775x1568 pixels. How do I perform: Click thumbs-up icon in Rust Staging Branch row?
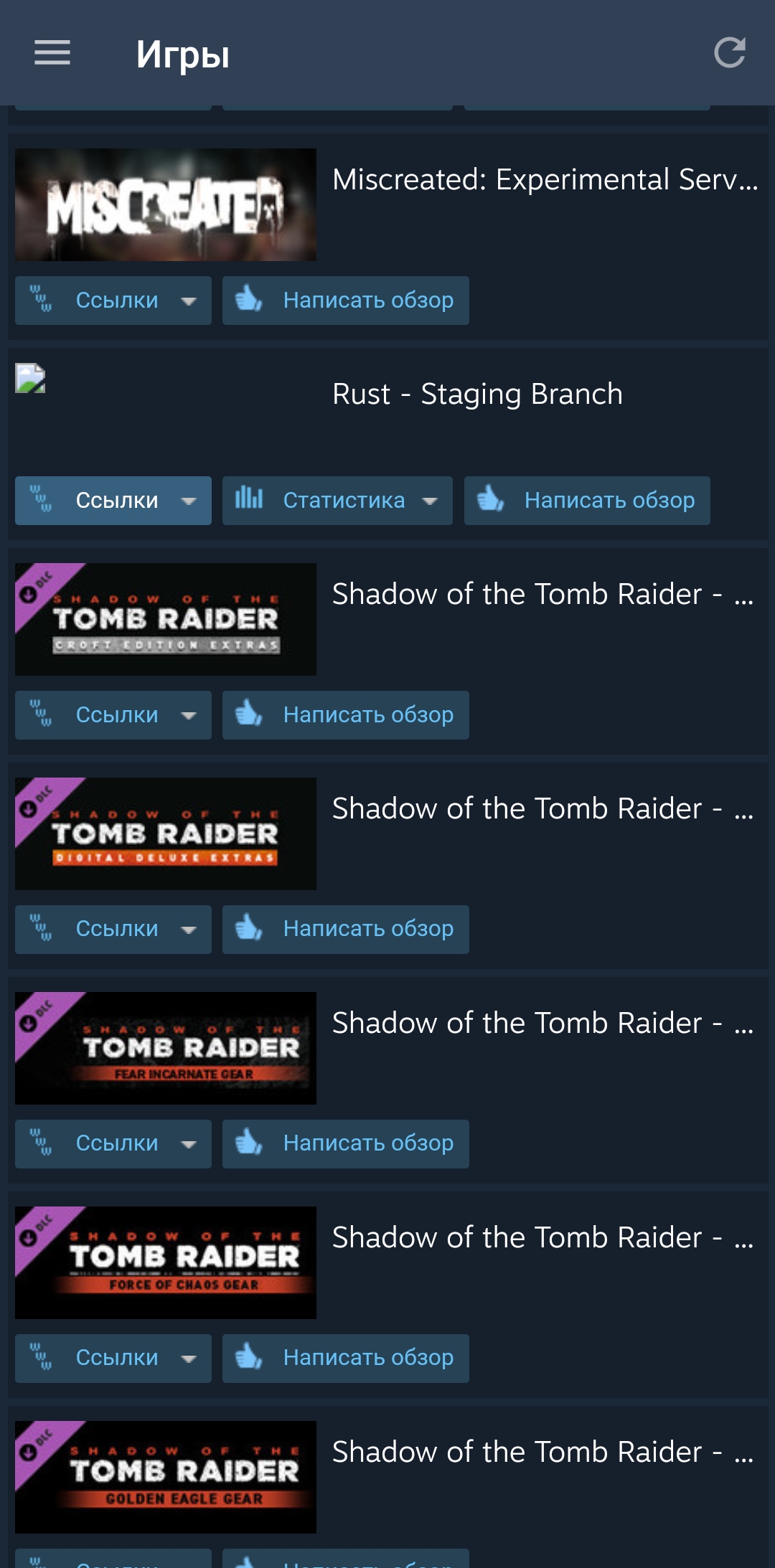pos(491,498)
